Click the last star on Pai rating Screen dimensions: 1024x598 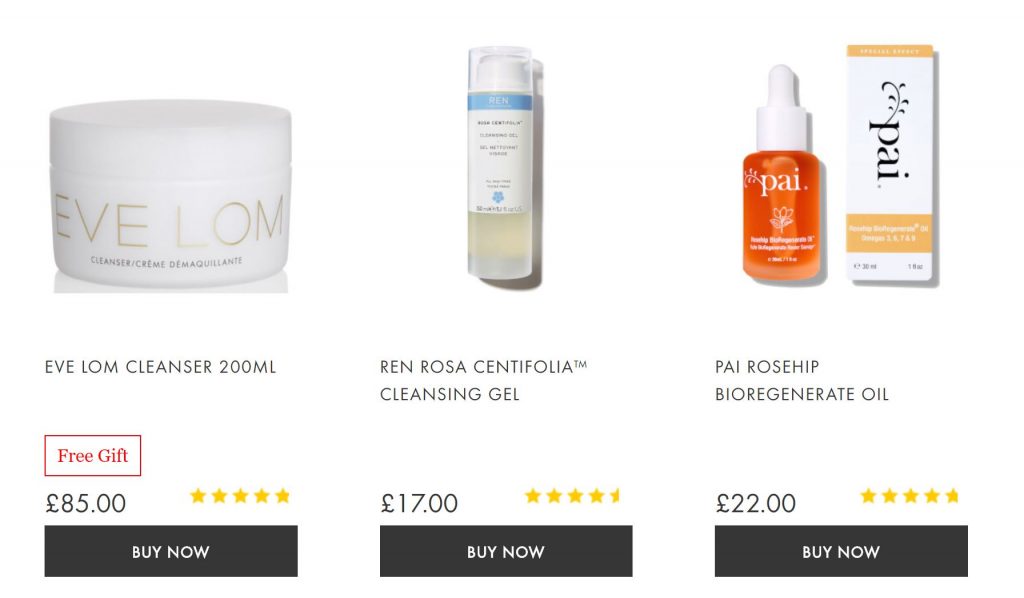tap(952, 496)
